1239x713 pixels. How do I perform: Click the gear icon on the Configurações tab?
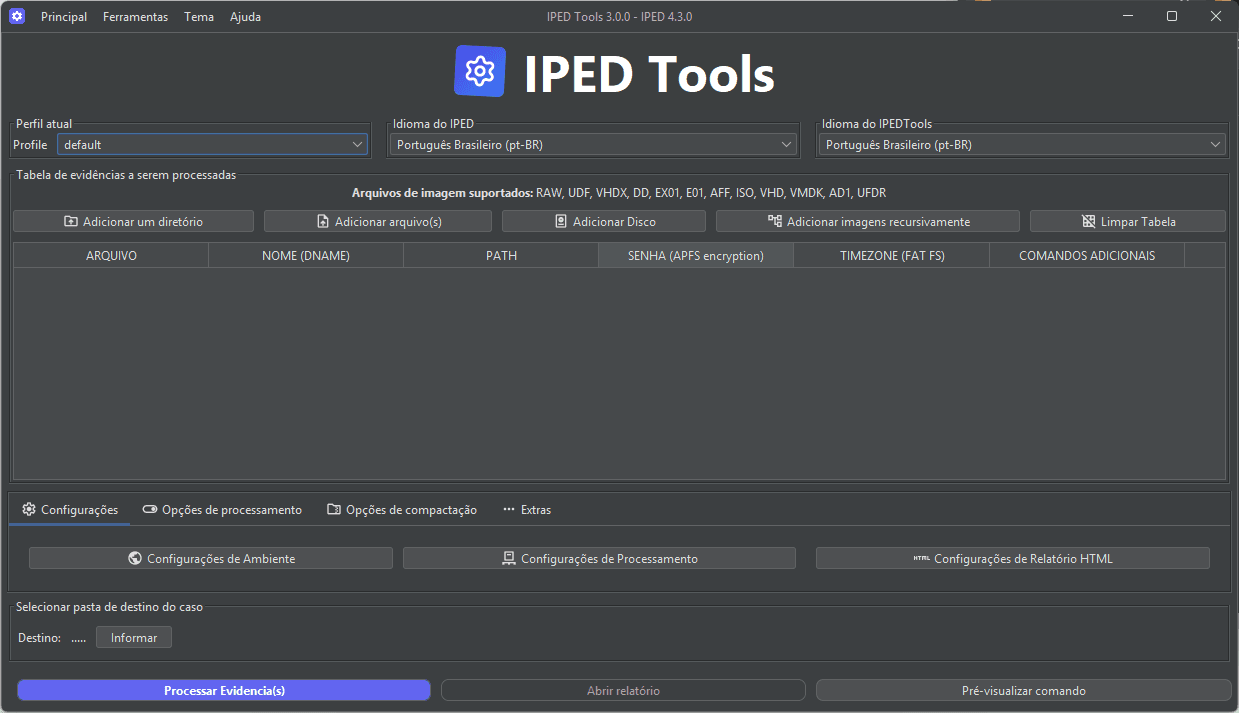29,510
